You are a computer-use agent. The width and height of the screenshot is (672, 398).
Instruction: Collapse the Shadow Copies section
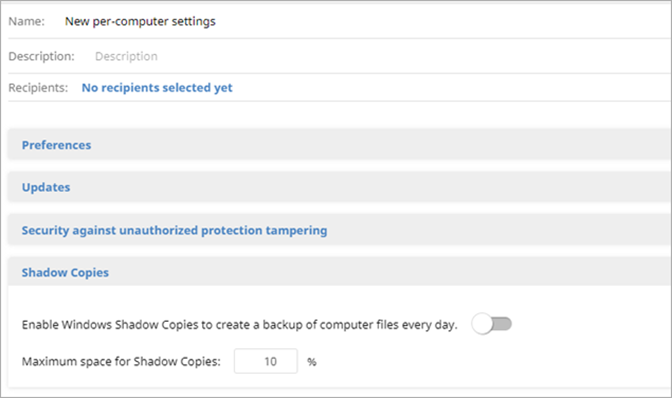[x=65, y=272]
